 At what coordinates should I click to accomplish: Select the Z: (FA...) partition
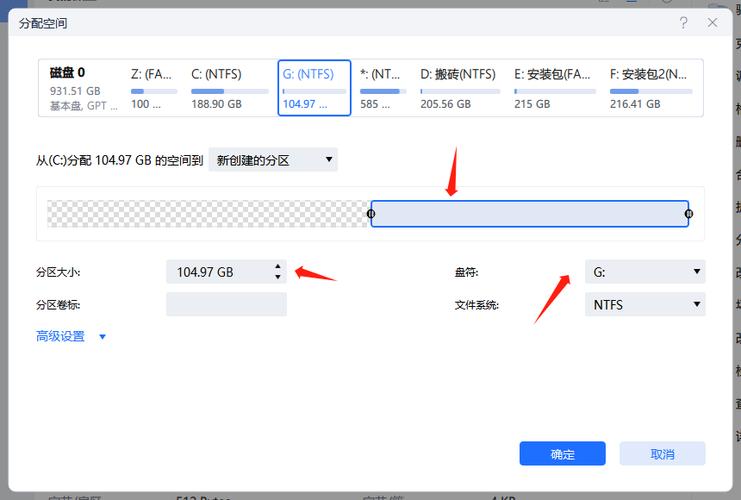coord(154,88)
